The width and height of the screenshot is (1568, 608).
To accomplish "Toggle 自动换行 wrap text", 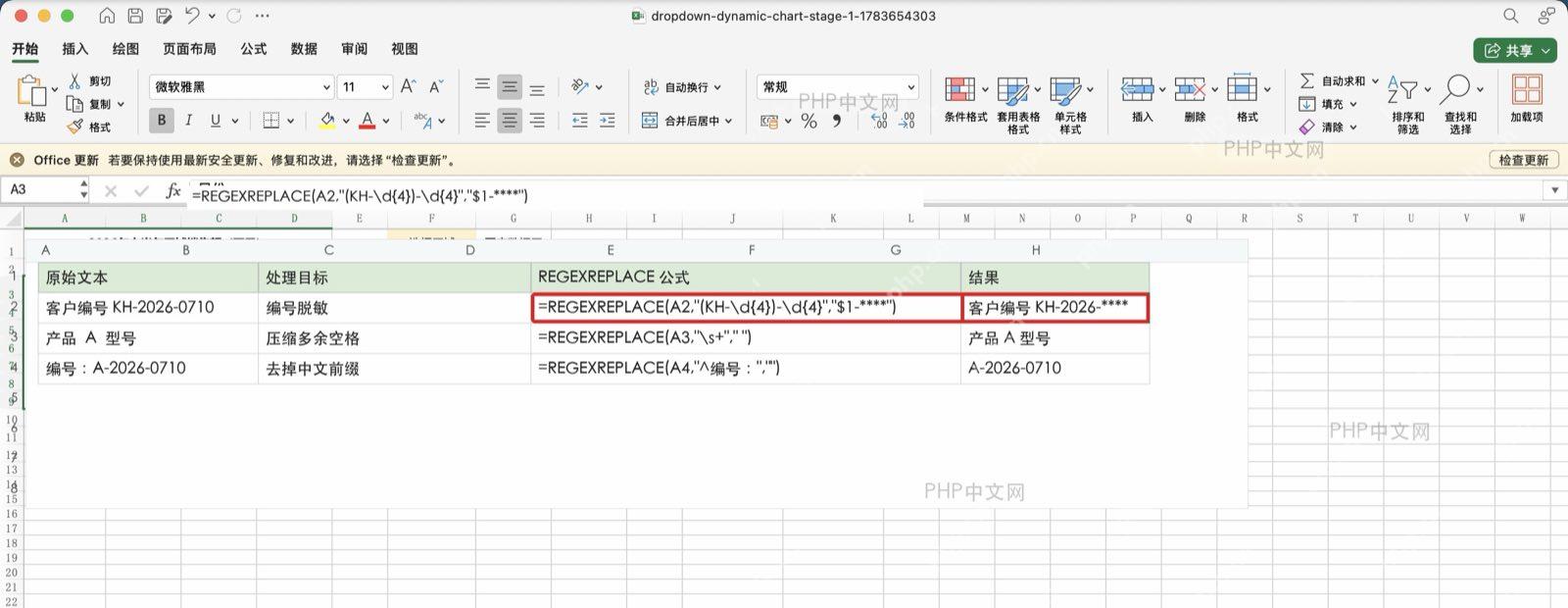I will pyautogui.click(x=682, y=86).
